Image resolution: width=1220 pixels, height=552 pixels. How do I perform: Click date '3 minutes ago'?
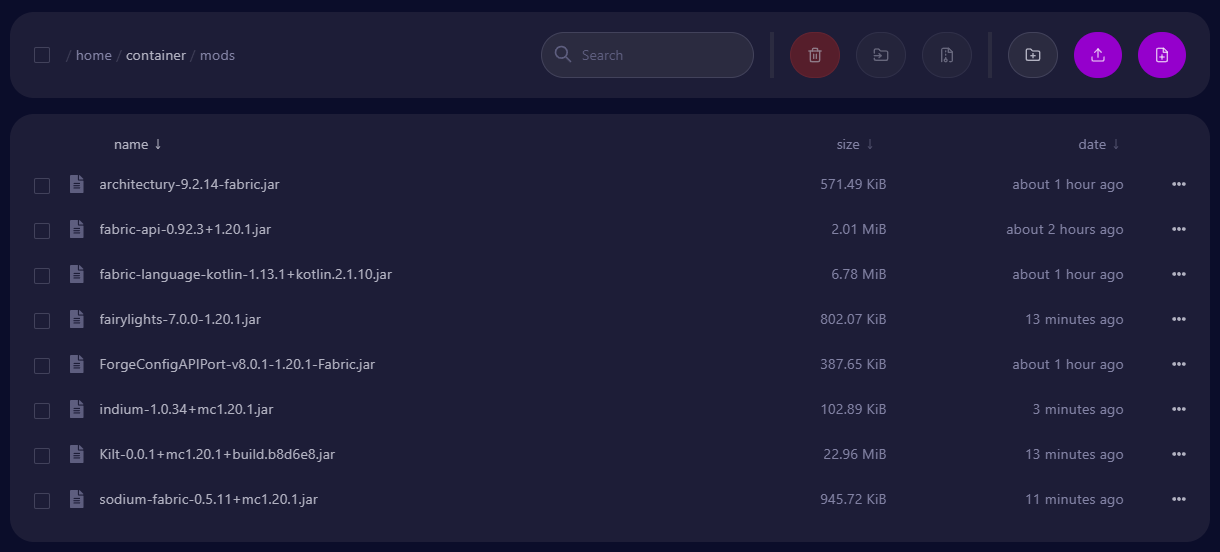(1078, 409)
